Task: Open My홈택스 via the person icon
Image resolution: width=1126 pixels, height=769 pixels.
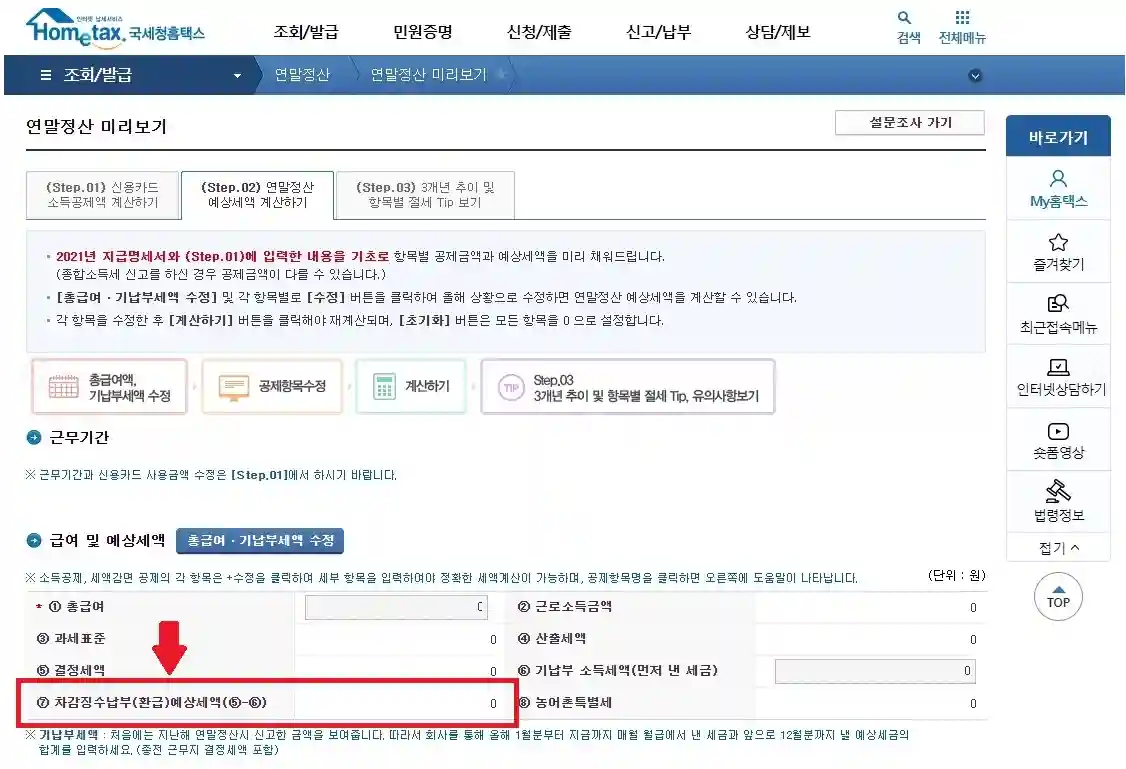Action: point(1058,177)
